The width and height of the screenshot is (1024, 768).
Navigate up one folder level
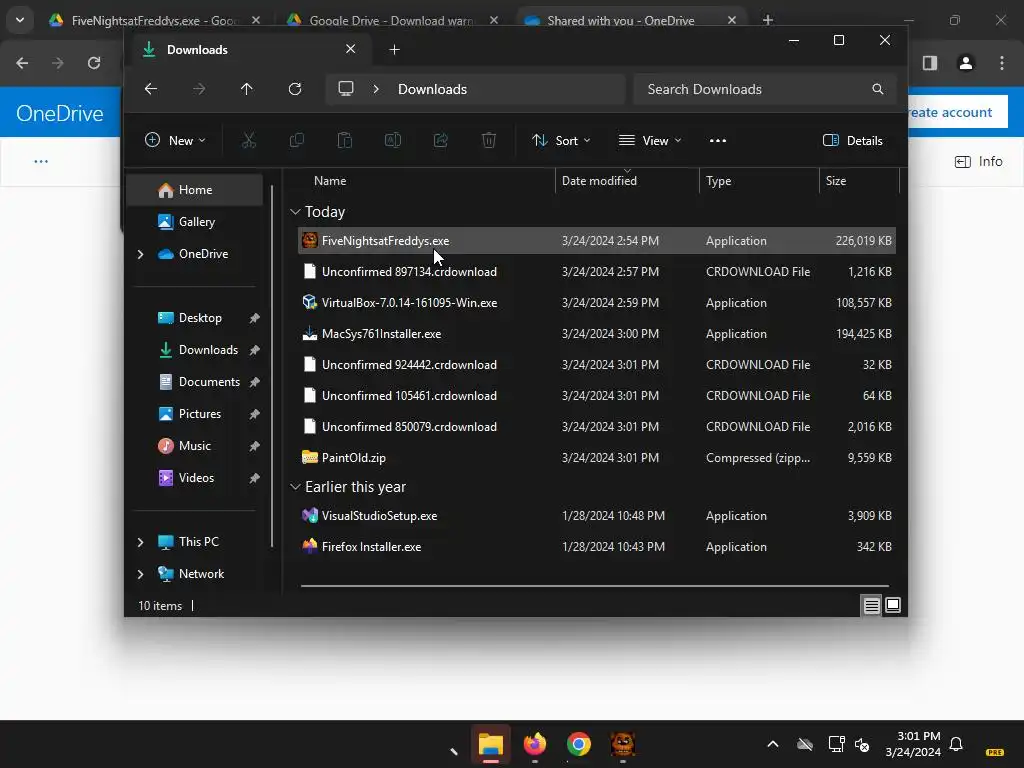[x=247, y=89]
